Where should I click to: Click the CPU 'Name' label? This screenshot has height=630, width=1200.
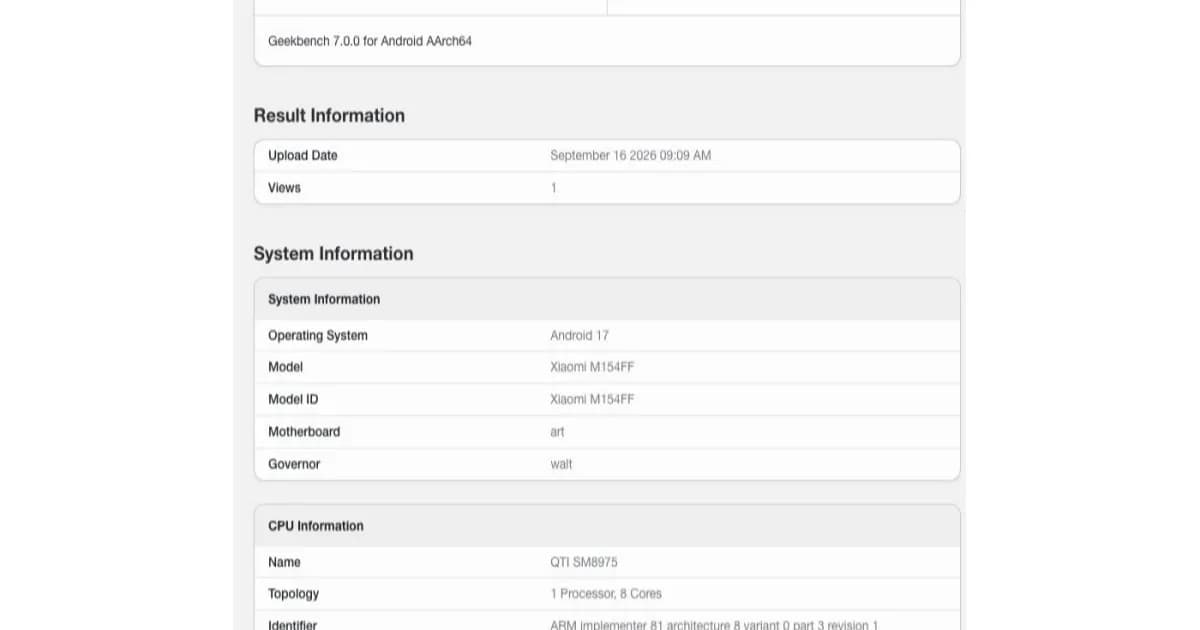(284, 562)
